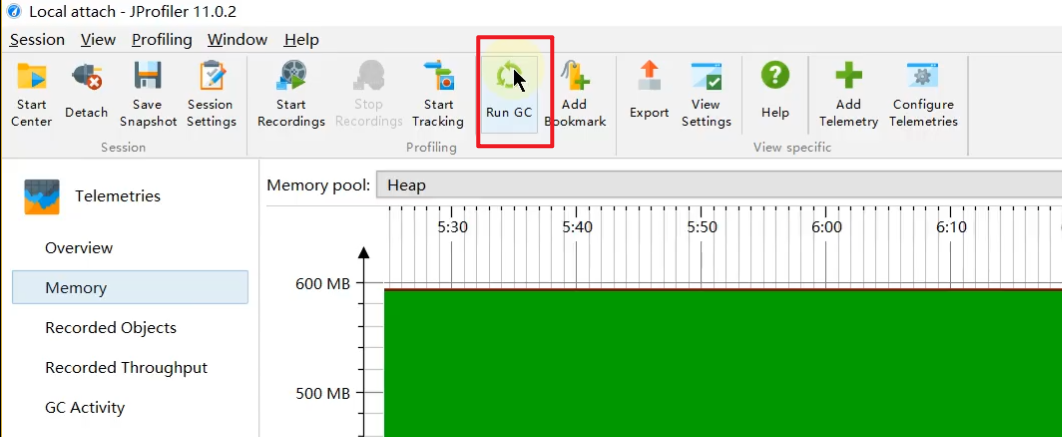Click the 5:30 time axis label
This screenshot has height=437, width=1062.
click(452, 227)
